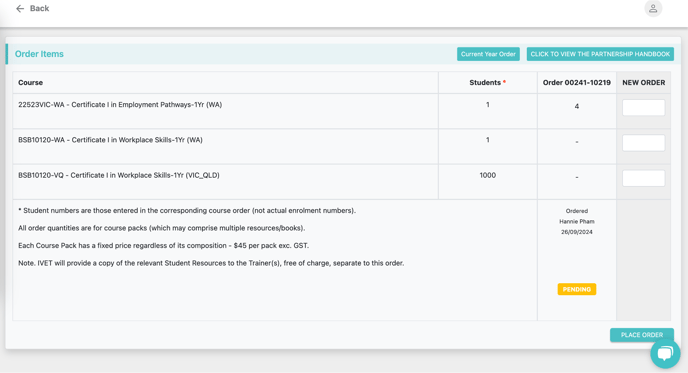Screen dimensions: 688x373
Task: Focus new order field for Workplace Skills (WA)
Action: pyautogui.click(x=643, y=143)
